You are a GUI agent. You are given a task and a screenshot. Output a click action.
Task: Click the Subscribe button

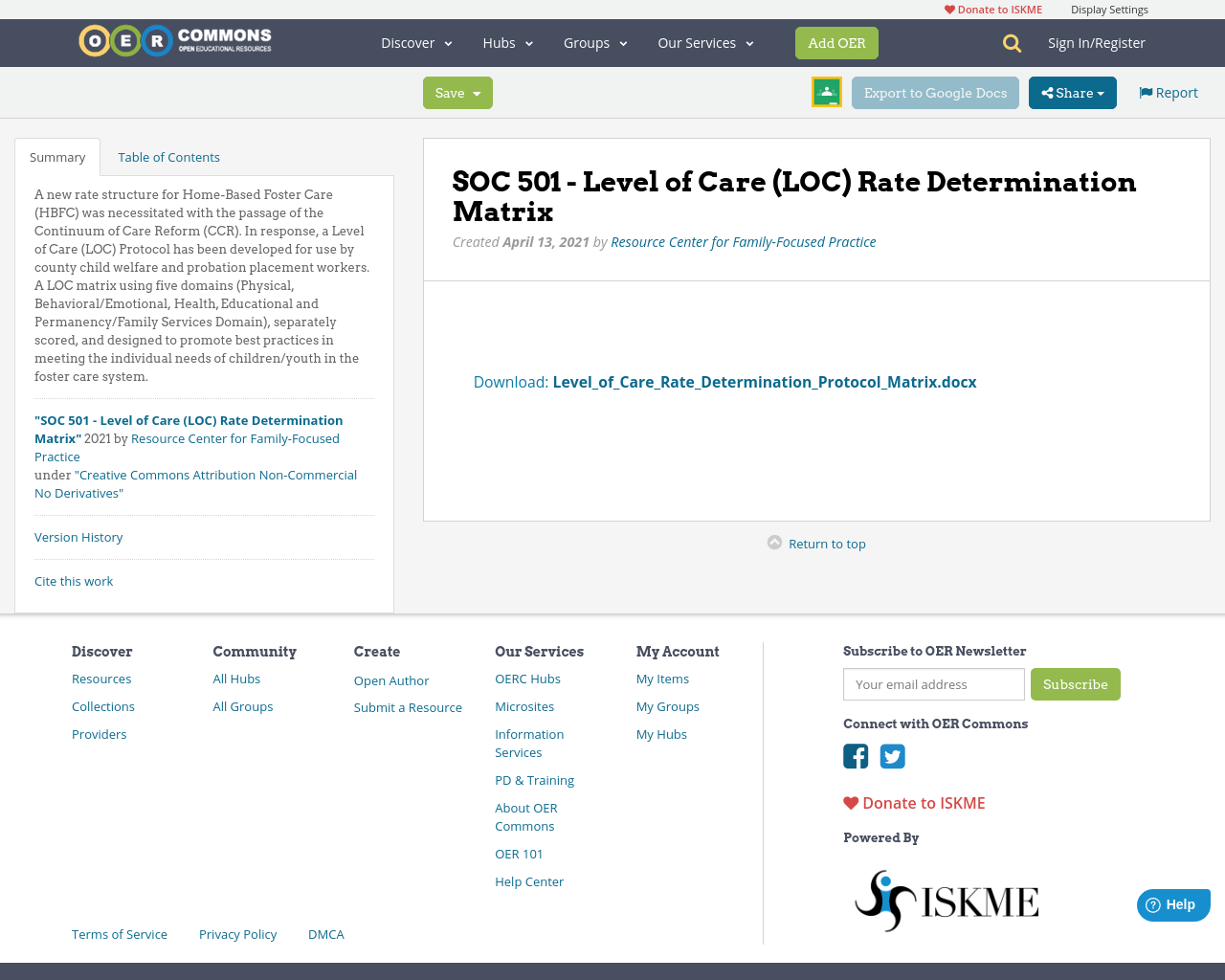pyautogui.click(x=1076, y=684)
